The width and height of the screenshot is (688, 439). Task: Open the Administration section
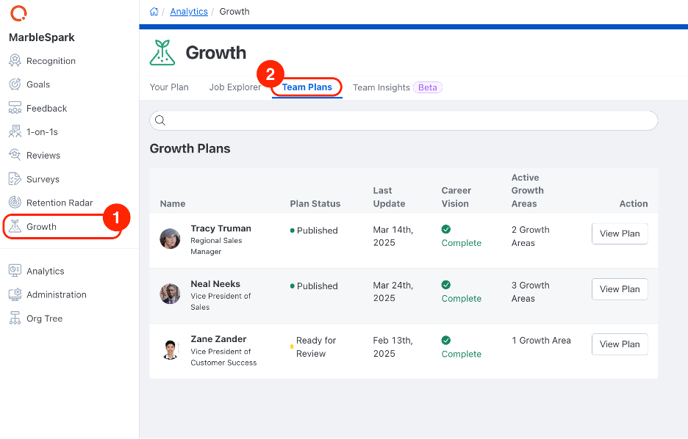click(x=47, y=295)
